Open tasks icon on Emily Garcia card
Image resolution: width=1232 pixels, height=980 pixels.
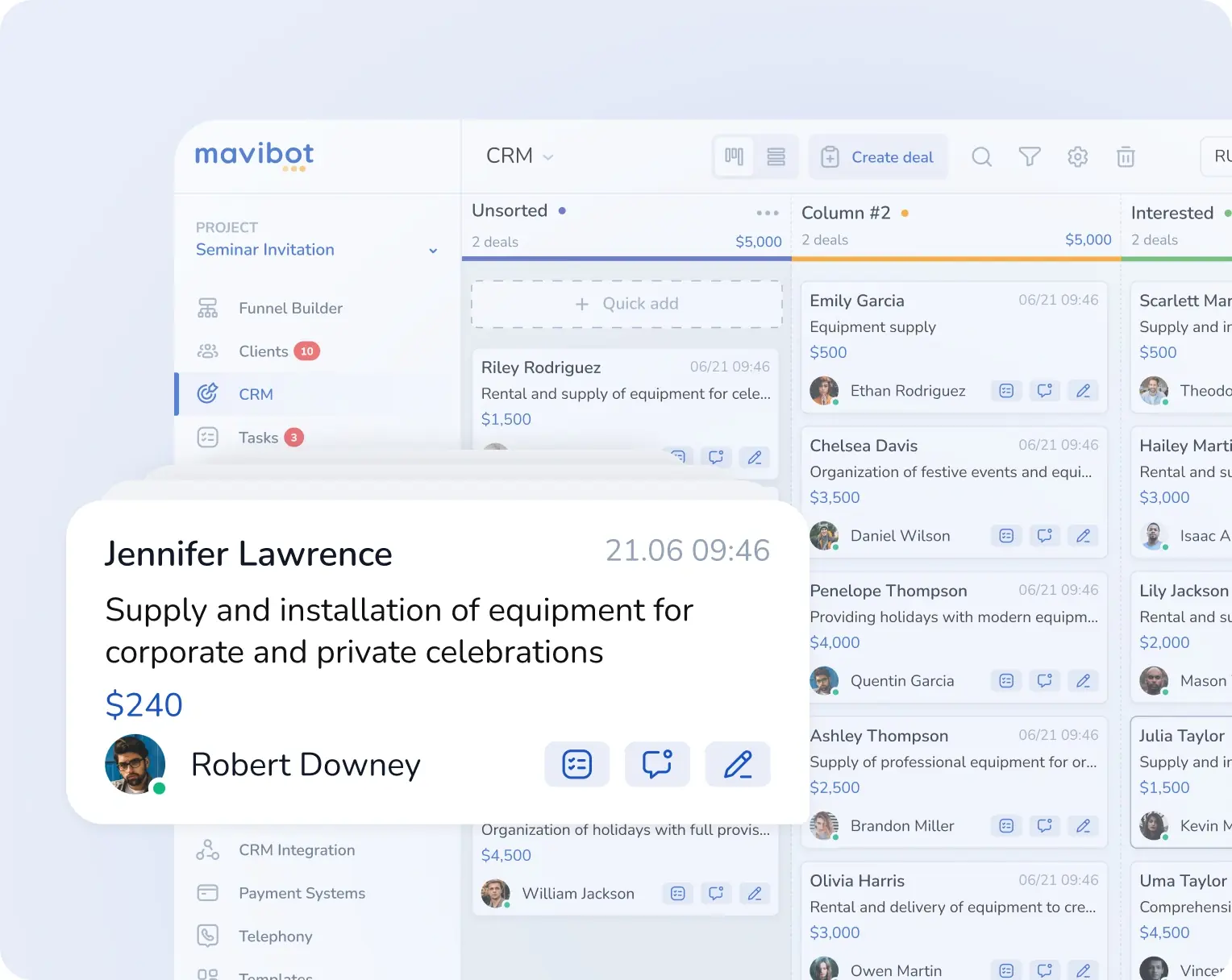click(x=1006, y=391)
